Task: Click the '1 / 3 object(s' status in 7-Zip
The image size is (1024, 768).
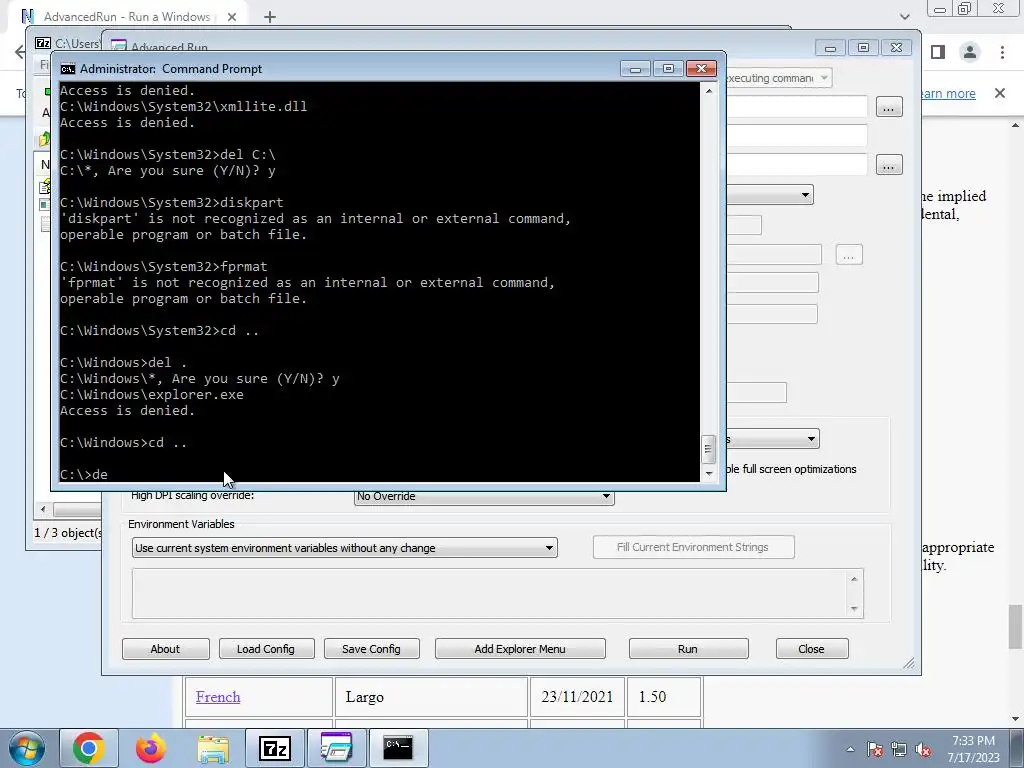Action: pyautogui.click(x=68, y=533)
